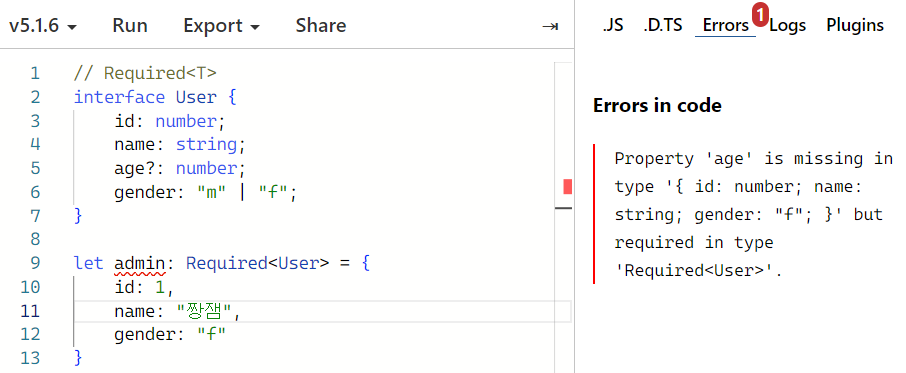
Task: Open the Plugins tab
Action: 855,25
